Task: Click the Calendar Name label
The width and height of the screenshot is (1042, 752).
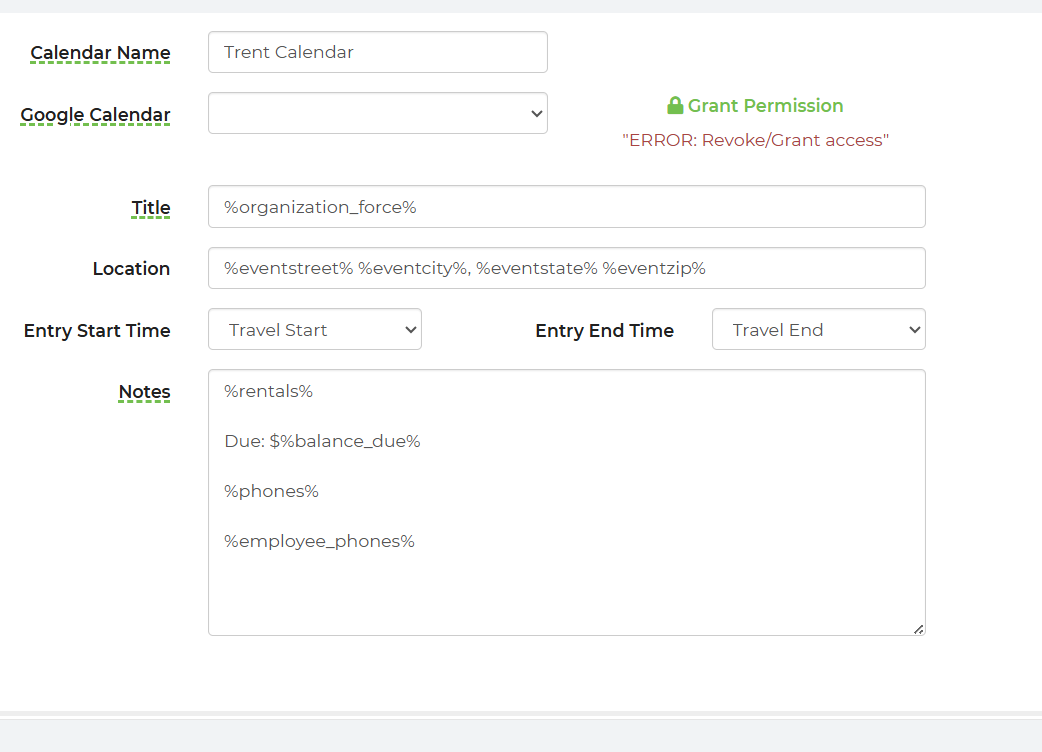Action: 100,53
